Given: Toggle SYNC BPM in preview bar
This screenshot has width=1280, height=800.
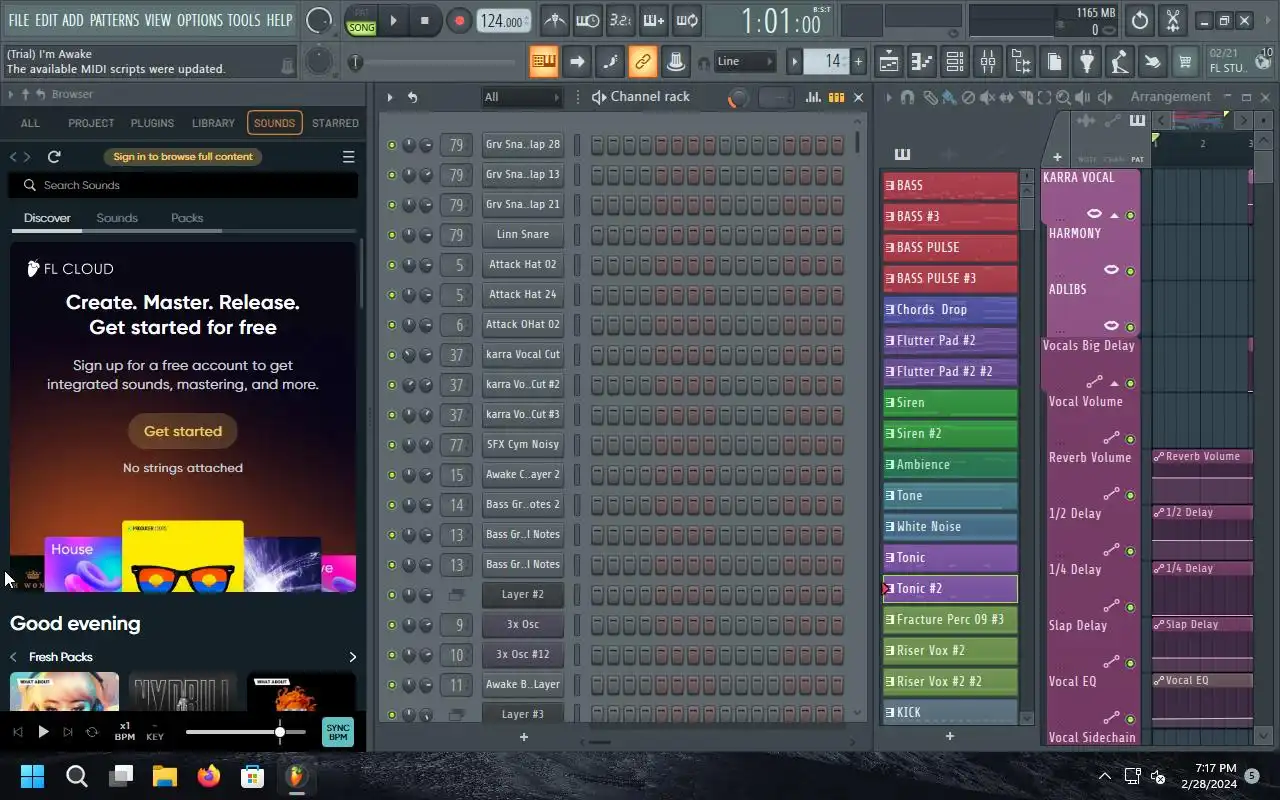Looking at the screenshot, I should point(338,732).
